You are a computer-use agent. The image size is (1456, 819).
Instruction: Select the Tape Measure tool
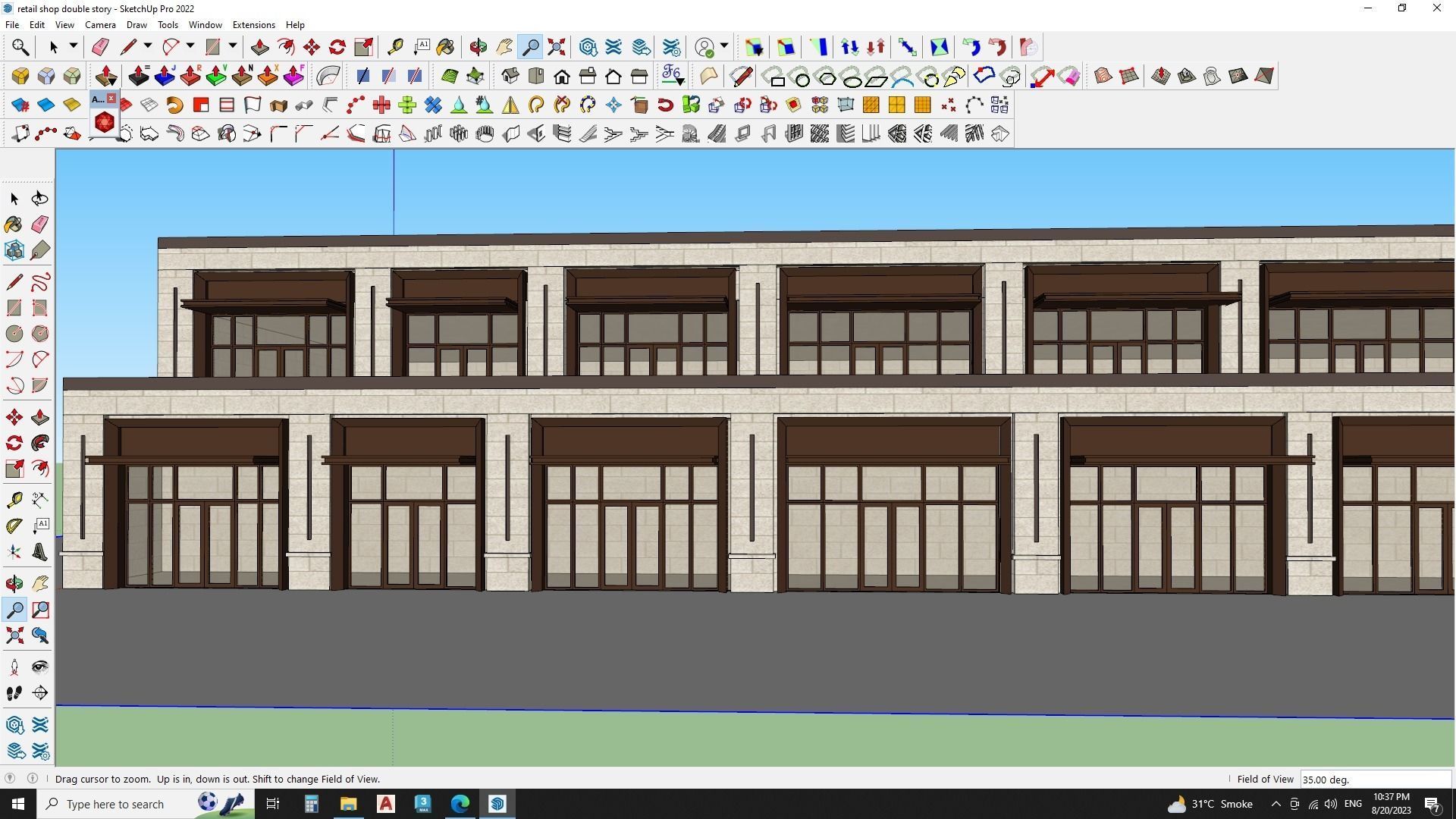[14, 500]
